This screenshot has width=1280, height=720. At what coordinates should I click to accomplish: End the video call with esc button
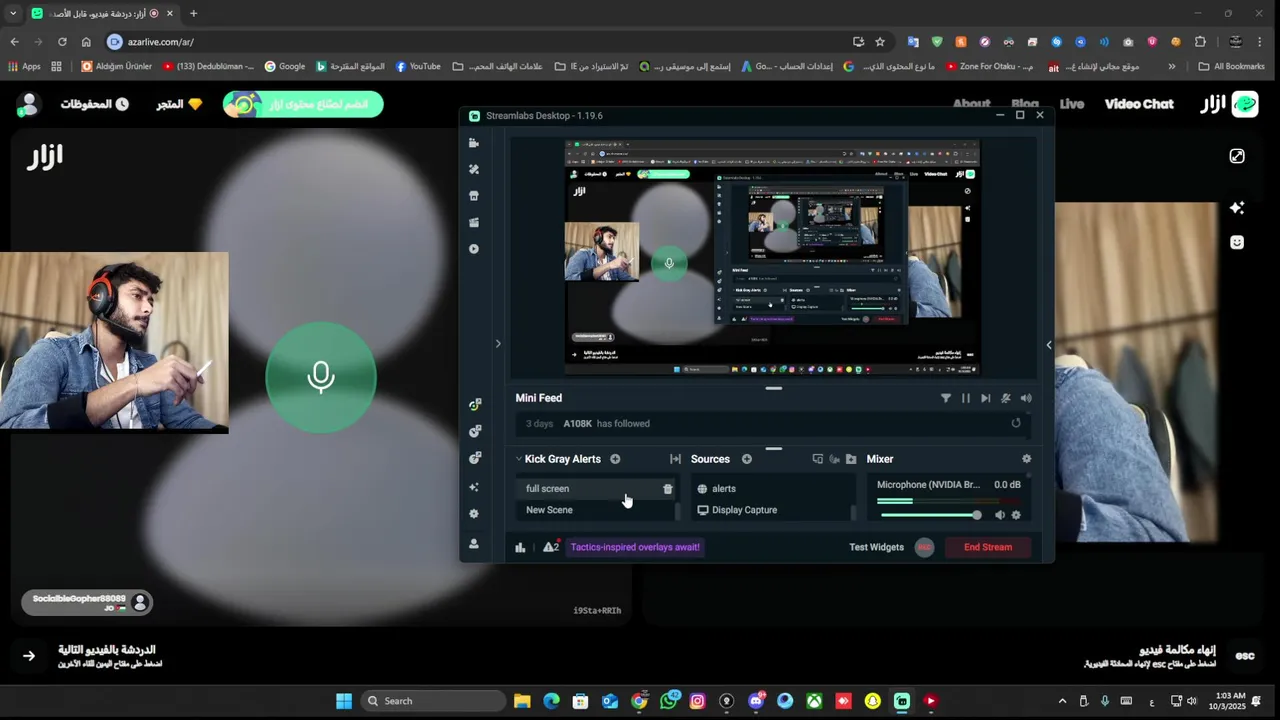[x=1245, y=656]
